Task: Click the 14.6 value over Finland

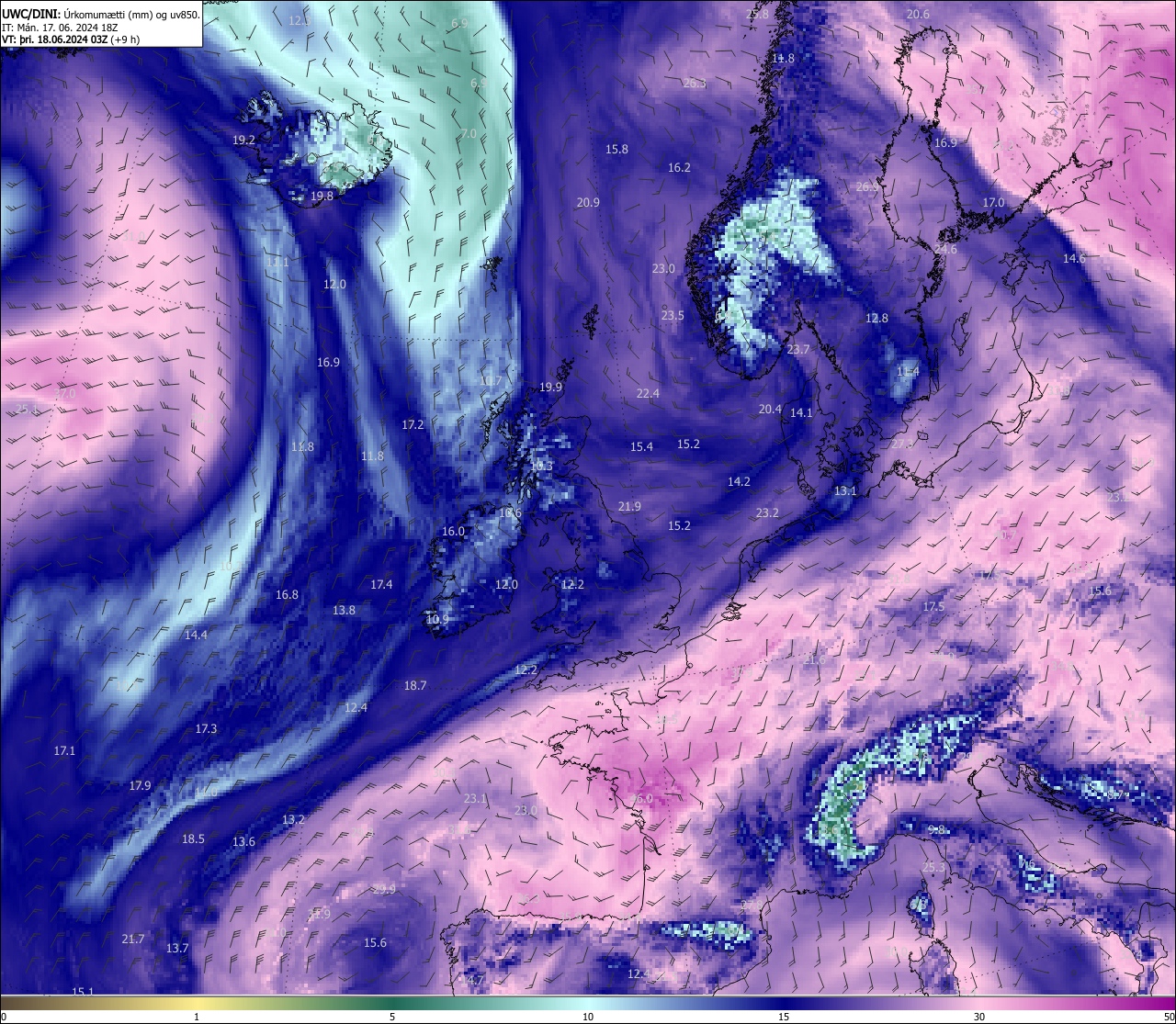Action: tap(1074, 258)
